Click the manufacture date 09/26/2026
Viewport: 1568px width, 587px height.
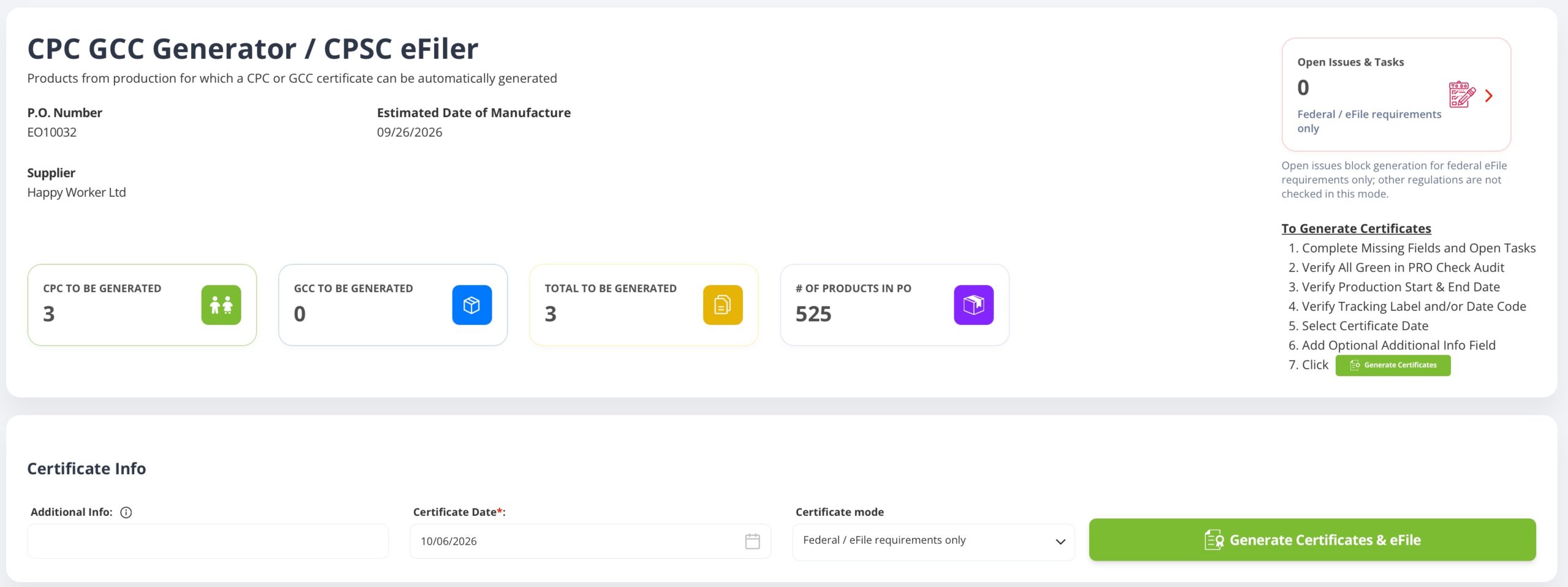pos(410,132)
